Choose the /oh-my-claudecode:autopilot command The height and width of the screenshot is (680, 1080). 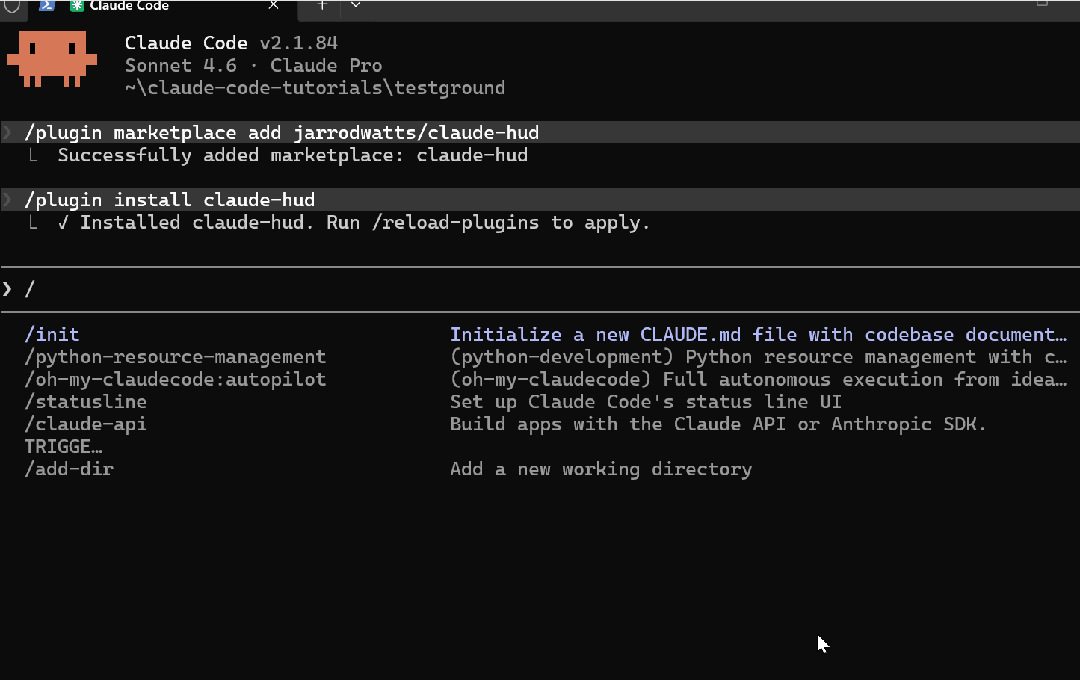point(175,380)
